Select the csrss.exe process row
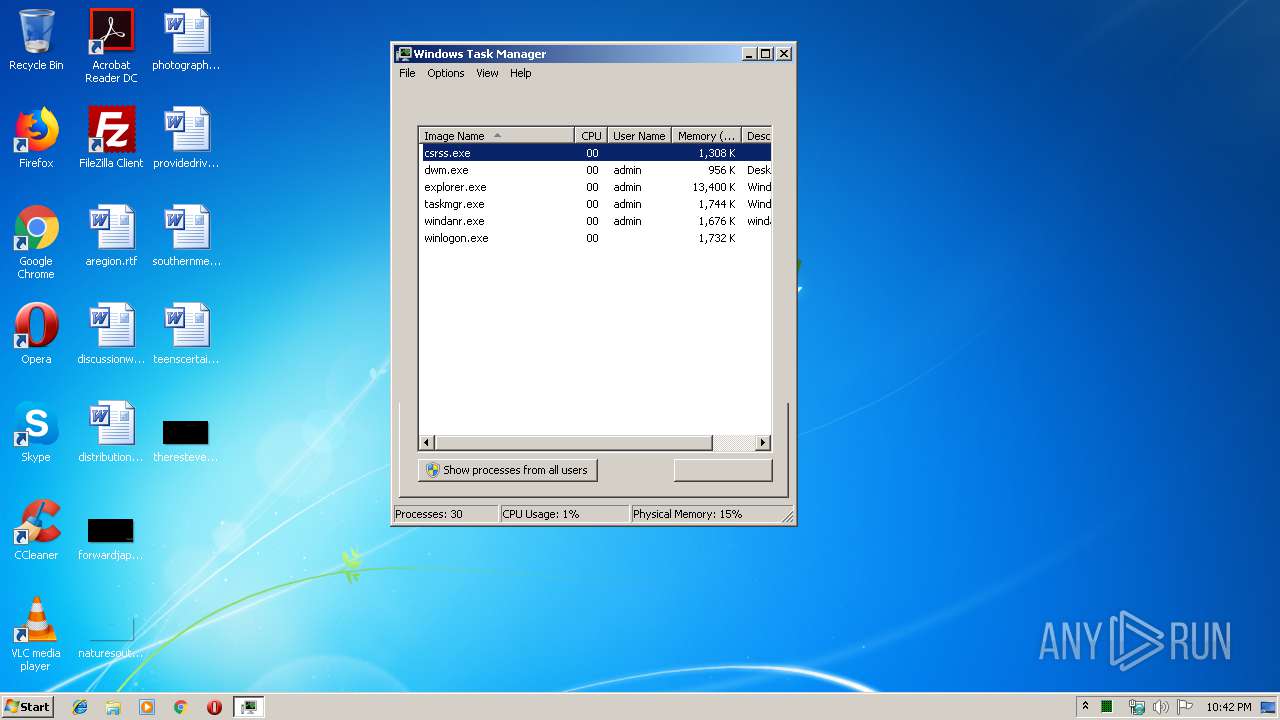 [x=595, y=153]
